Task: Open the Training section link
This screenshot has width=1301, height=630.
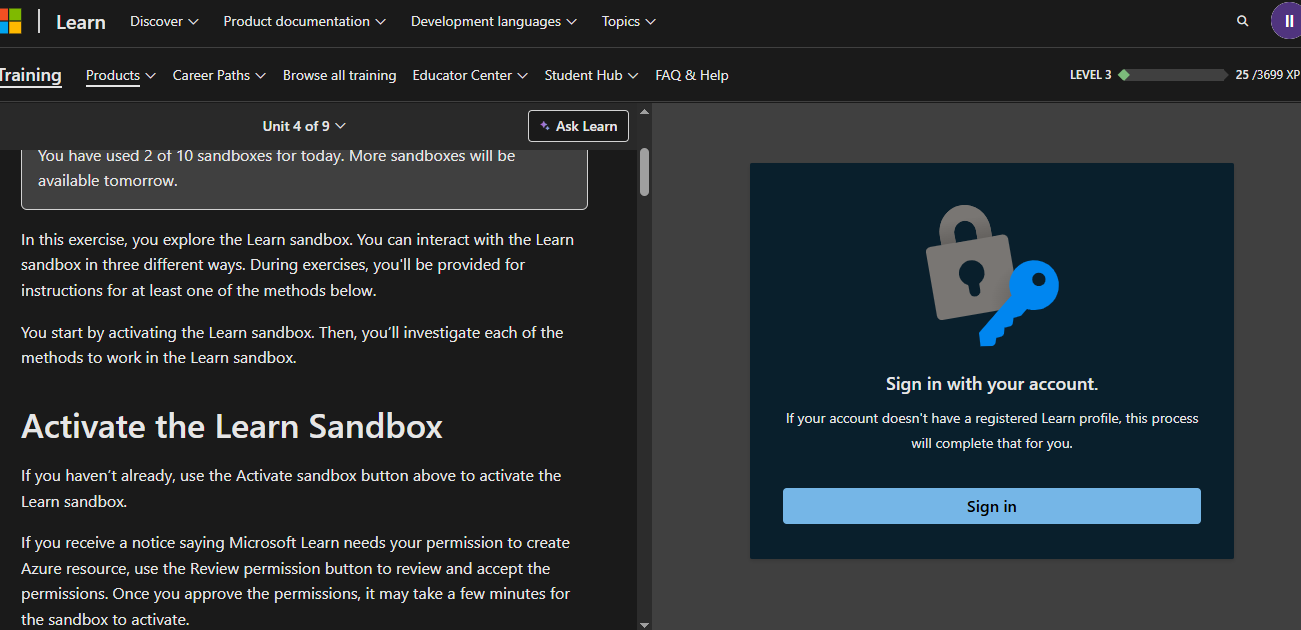Action: click(x=30, y=75)
